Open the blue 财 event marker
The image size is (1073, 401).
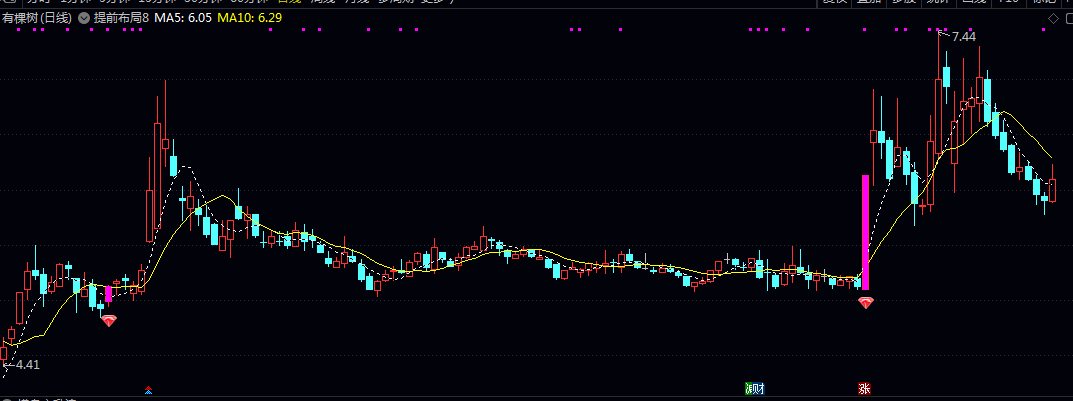coord(759,389)
